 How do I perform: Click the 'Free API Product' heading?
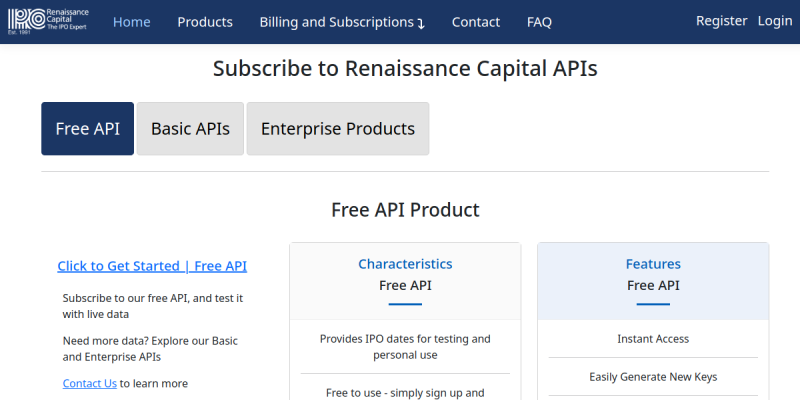click(x=405, y=210)
